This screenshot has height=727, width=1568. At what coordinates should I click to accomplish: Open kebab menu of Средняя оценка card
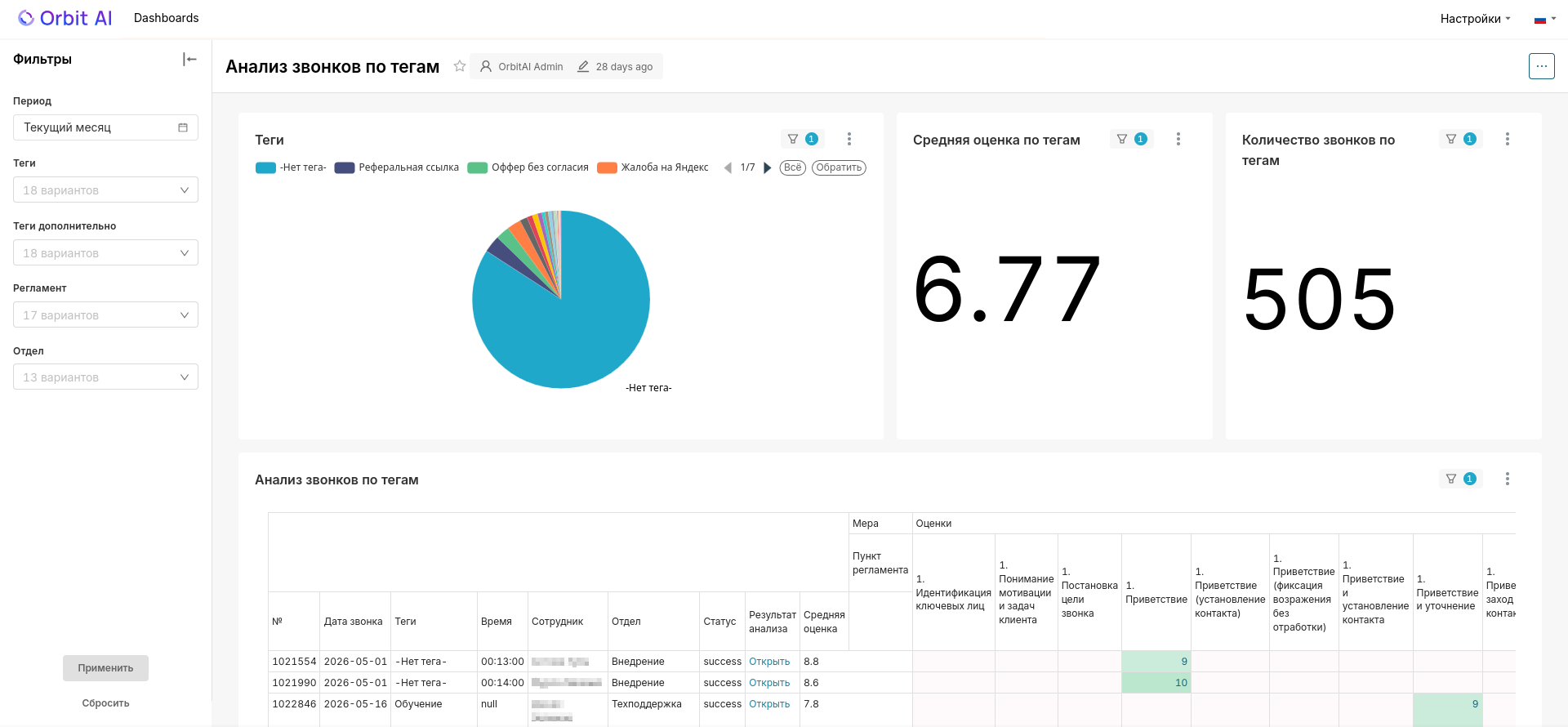[x=1178, y=139]
